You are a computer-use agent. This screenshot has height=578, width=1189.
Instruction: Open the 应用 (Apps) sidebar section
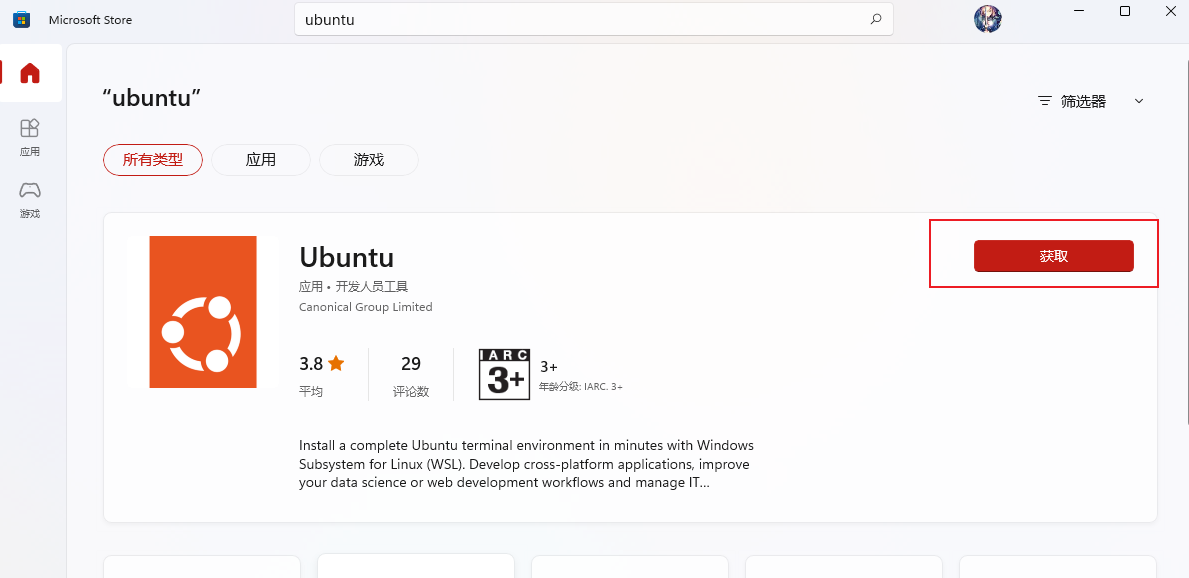pos(30,137)
